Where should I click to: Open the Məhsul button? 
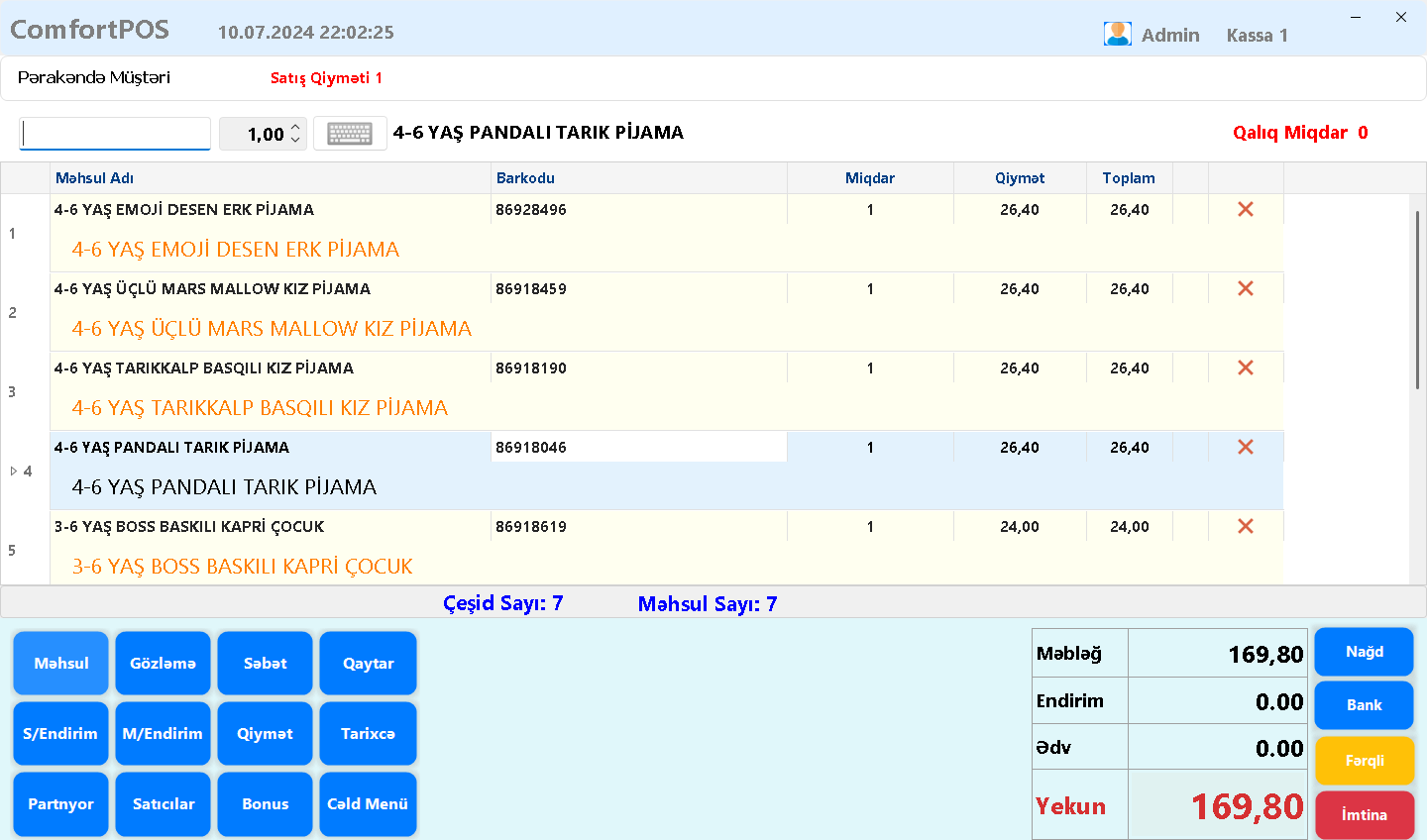click(60, 663)
